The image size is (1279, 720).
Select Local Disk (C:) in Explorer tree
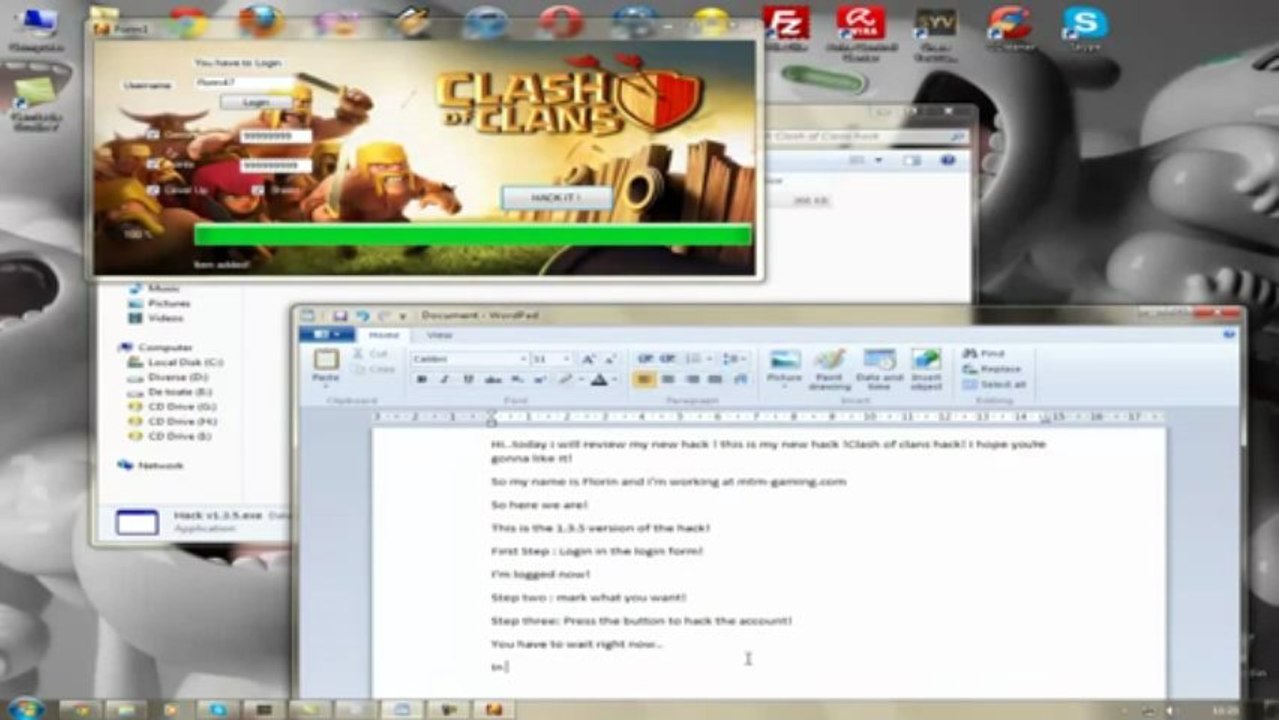[176, 362]
